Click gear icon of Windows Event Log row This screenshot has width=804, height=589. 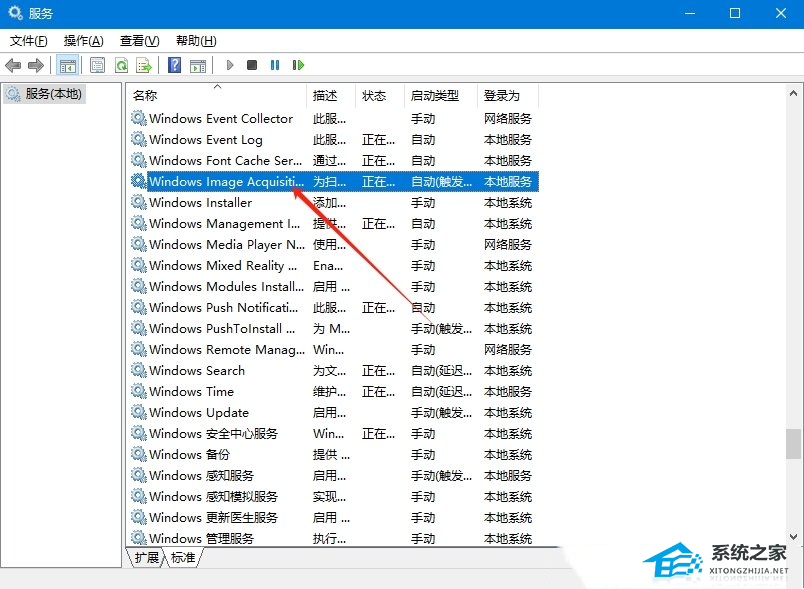[x=138, y=138]
